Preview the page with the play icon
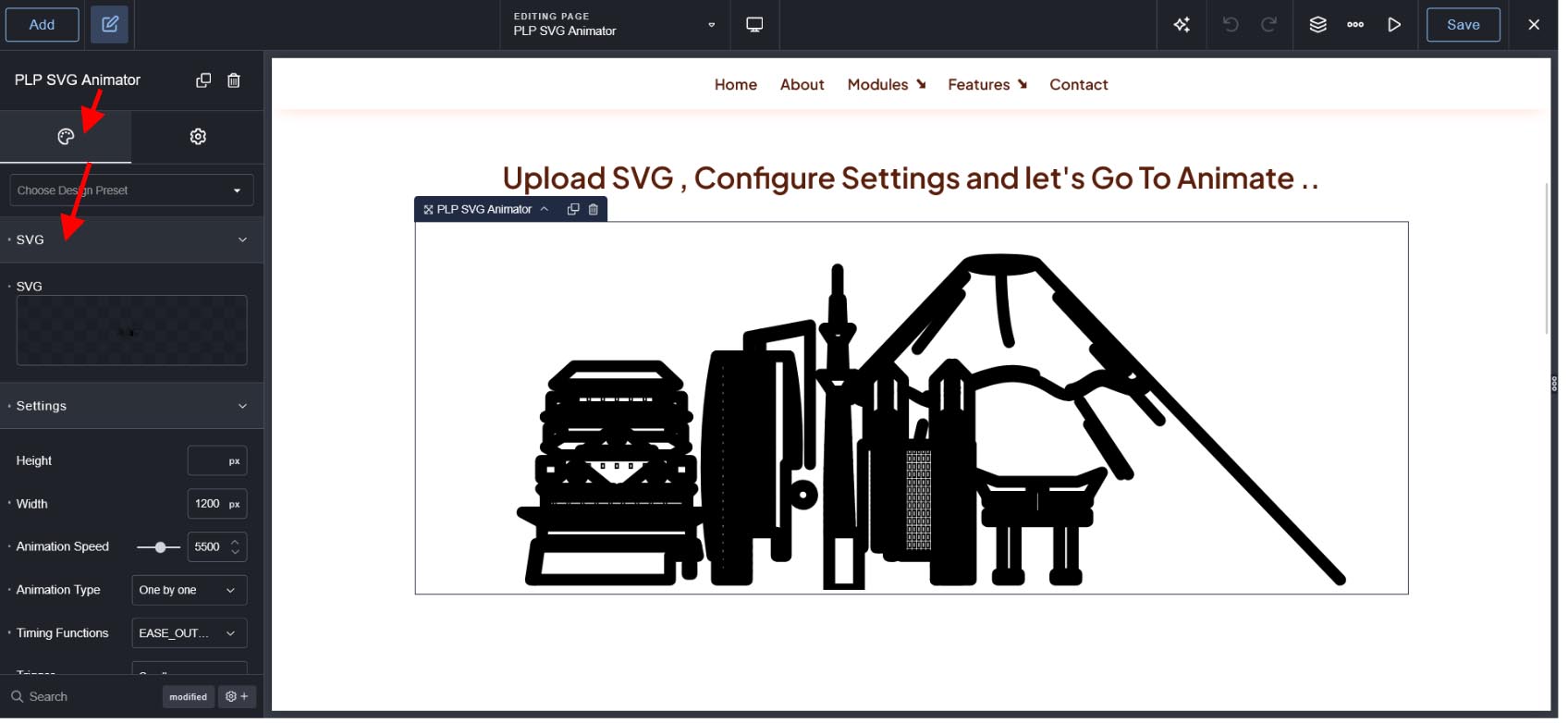Viewport: 1568px width, 723px height. pyautogui.click(x=1394, y=25)
